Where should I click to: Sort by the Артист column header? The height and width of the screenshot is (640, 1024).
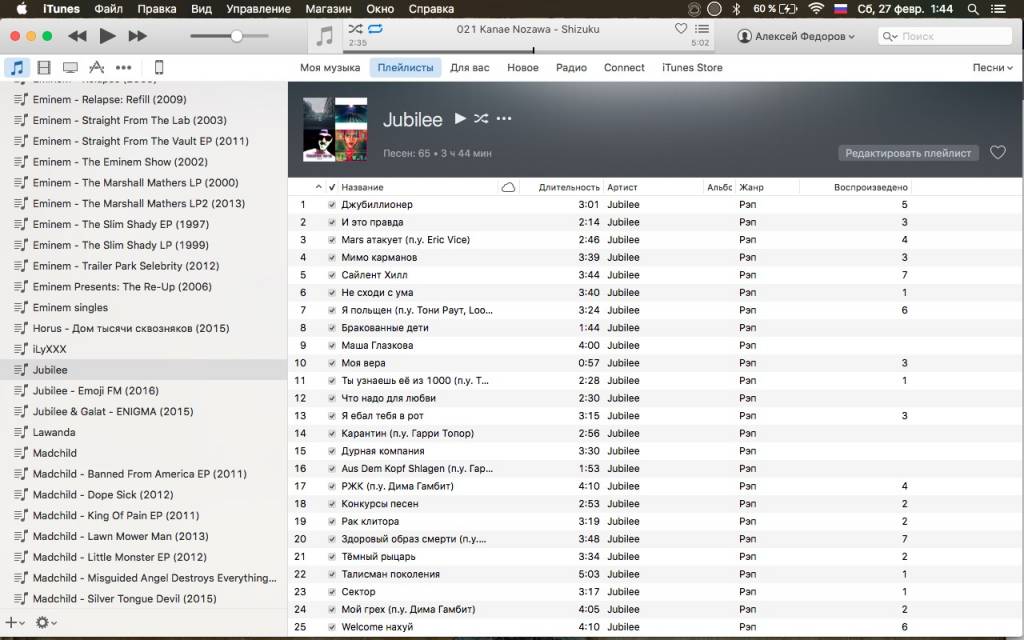click(x=622, y=187)
